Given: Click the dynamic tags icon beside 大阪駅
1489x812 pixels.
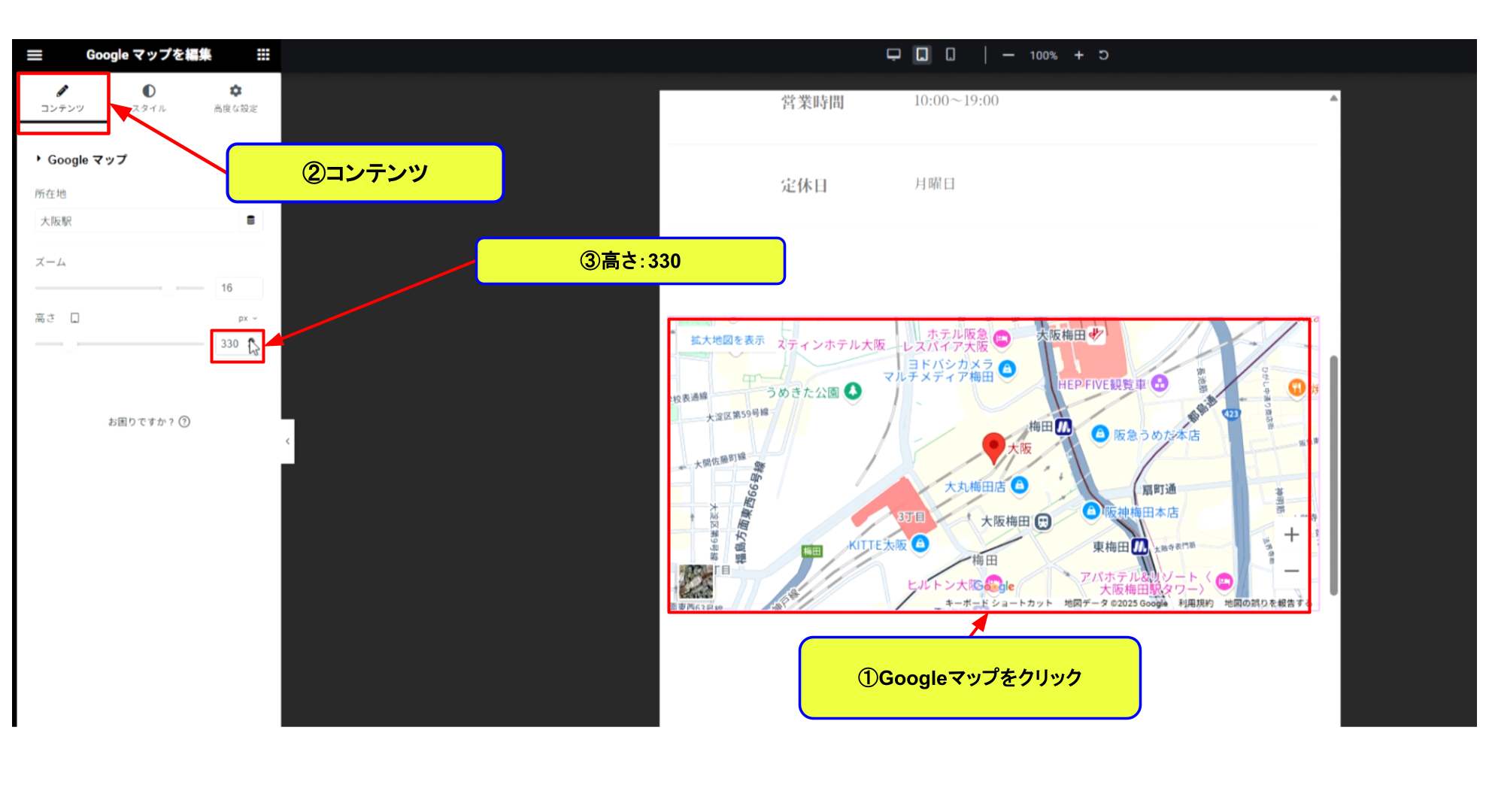Looking at the screenshot, I should pyautogui.click(x=251, y=220).
